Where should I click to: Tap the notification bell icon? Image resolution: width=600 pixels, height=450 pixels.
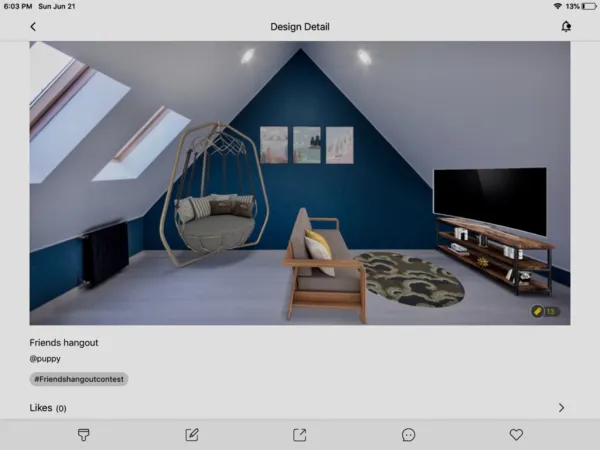pyautogui.click(x=566, y=27)
